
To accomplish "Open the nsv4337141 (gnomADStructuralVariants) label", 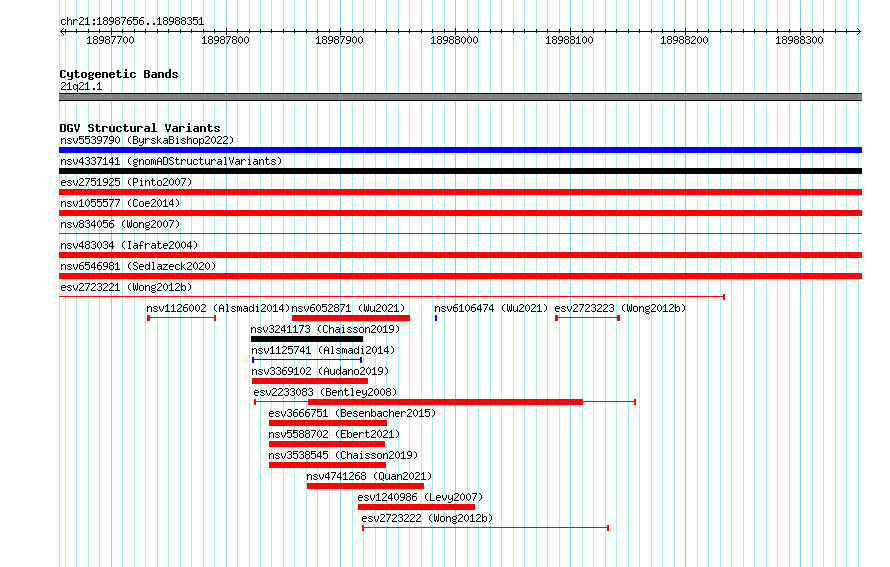I will click(x=171, y=161).
